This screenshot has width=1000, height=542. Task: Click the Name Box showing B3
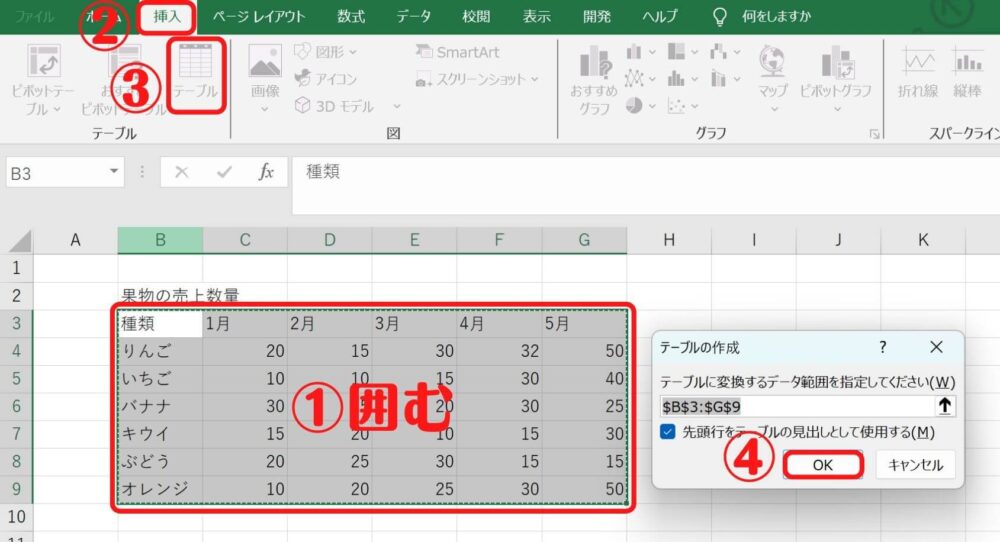point(56,173)
